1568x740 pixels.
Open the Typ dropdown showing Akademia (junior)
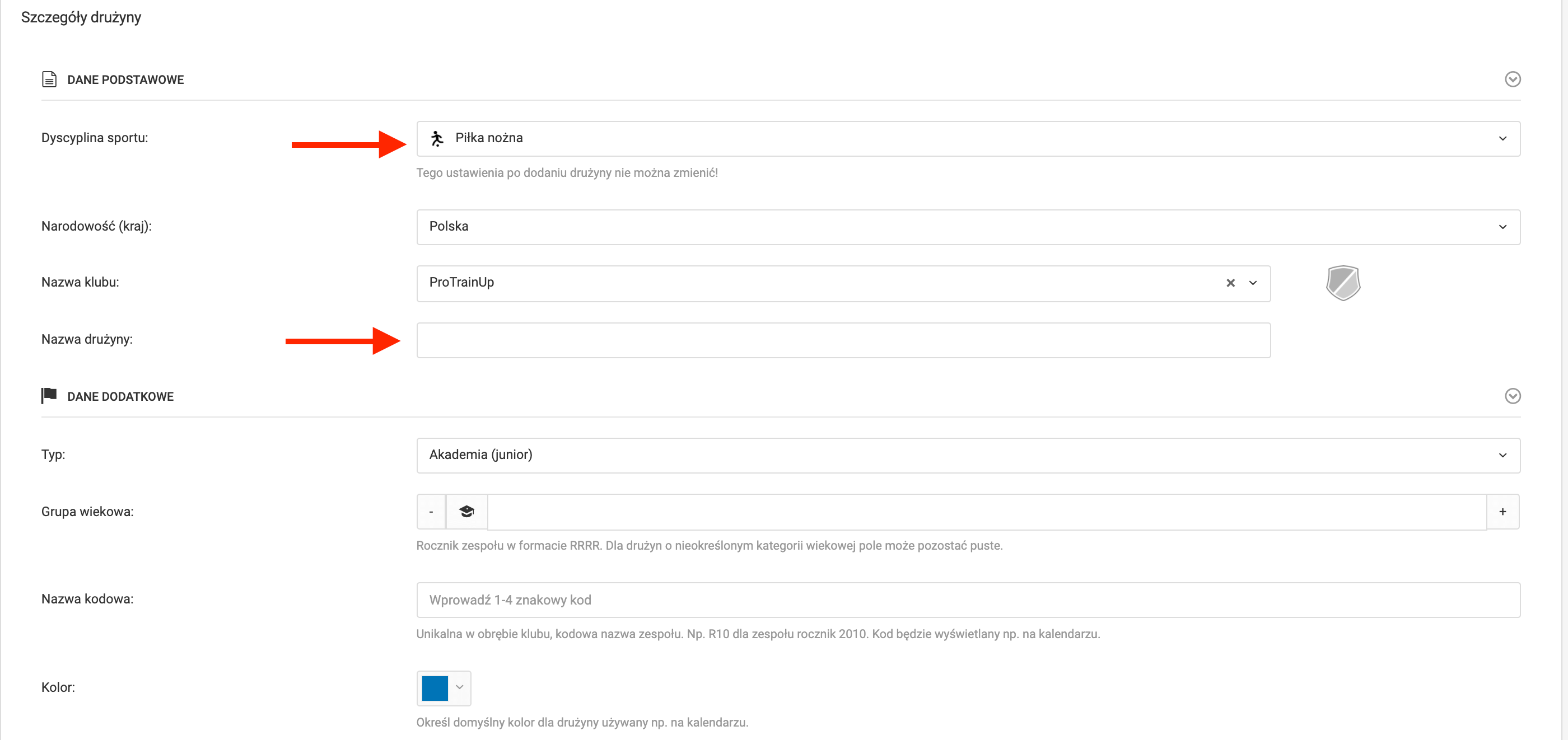pyautogui.click(x=968, y=455)
